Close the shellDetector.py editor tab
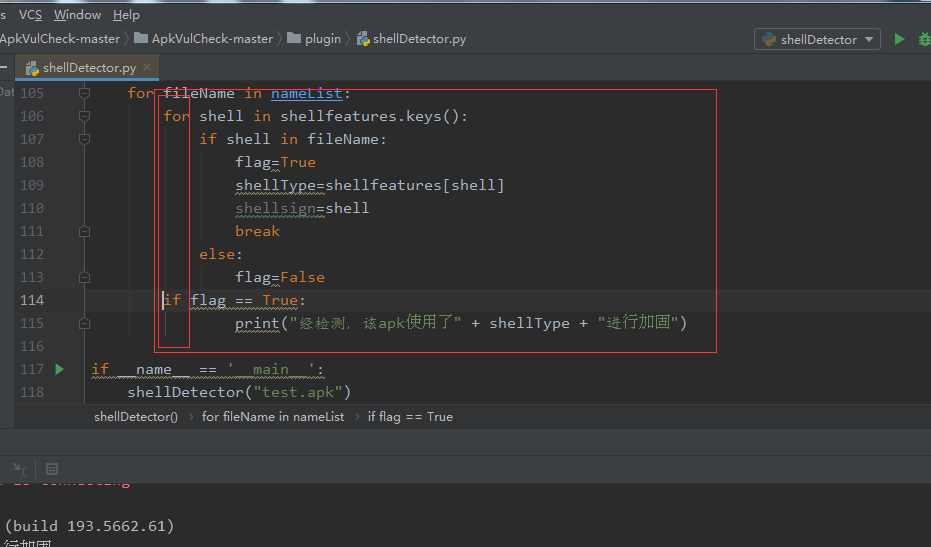 (x=147, y=67)
